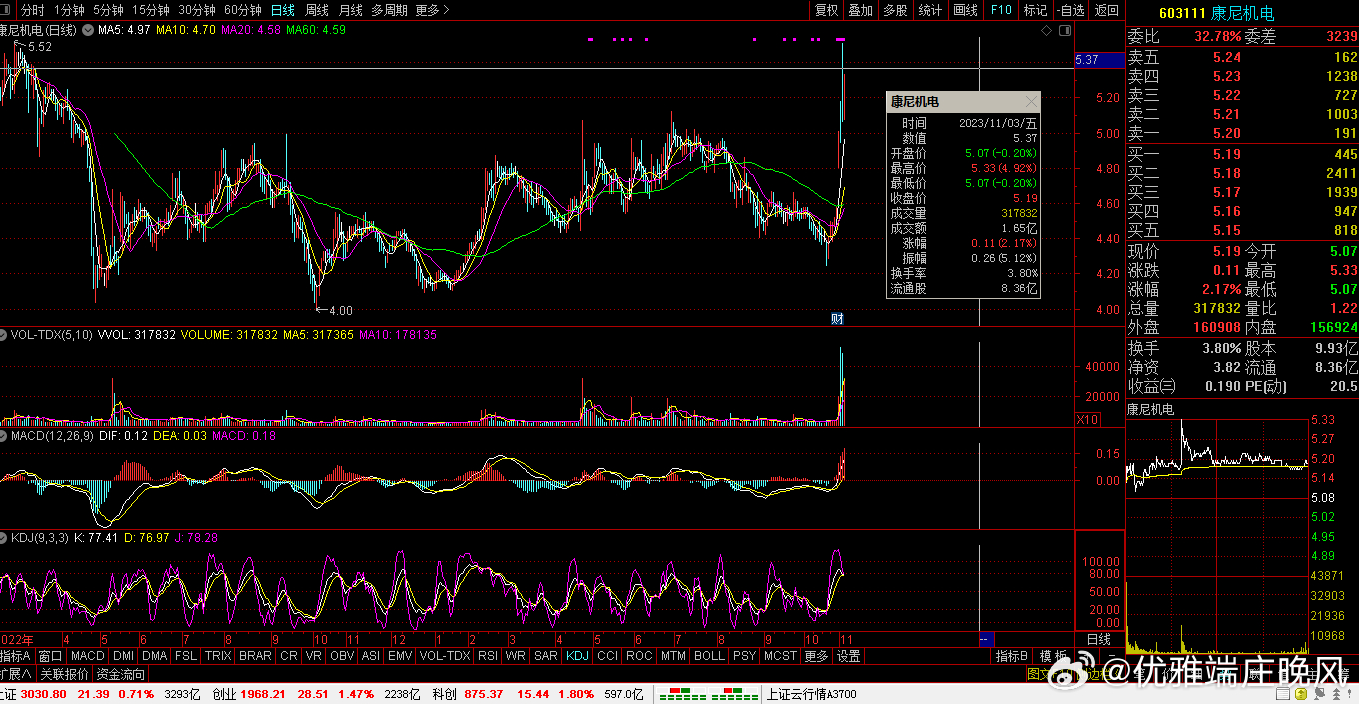The height and width of the screenshot is (704, 1359).
Task: Select the DMA indicator tab
Action: [155, 656]
